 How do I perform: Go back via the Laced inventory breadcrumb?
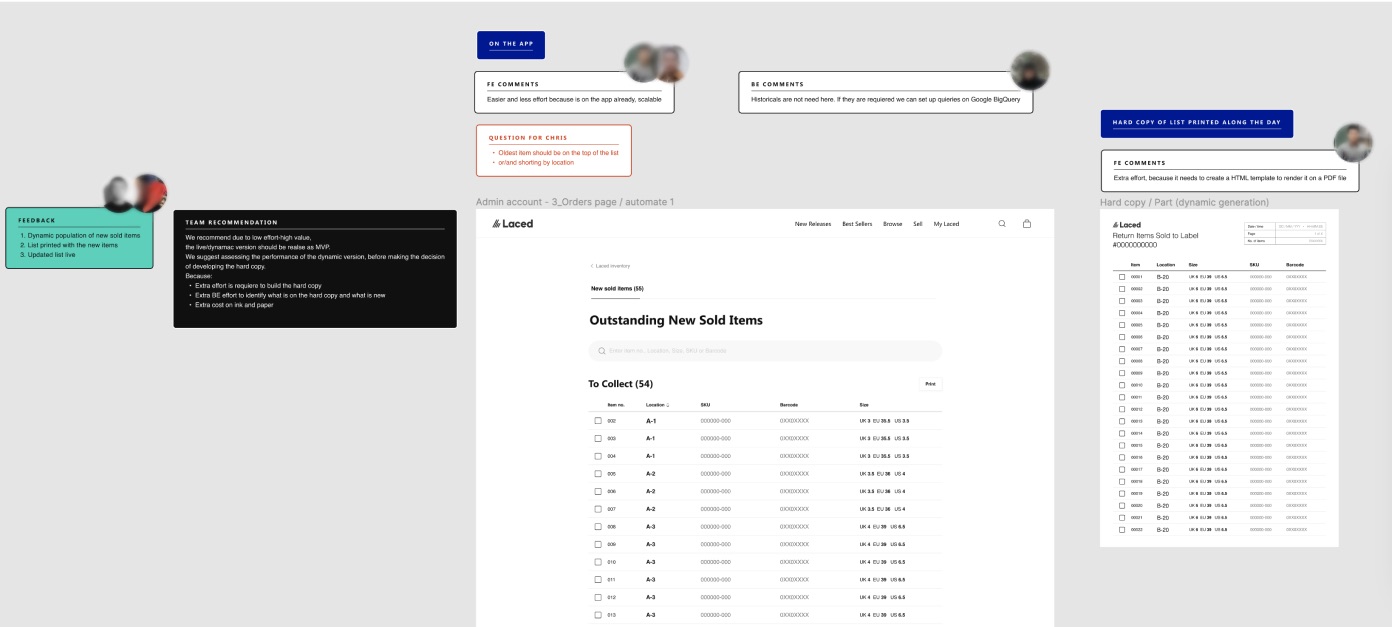coord(610,266)
